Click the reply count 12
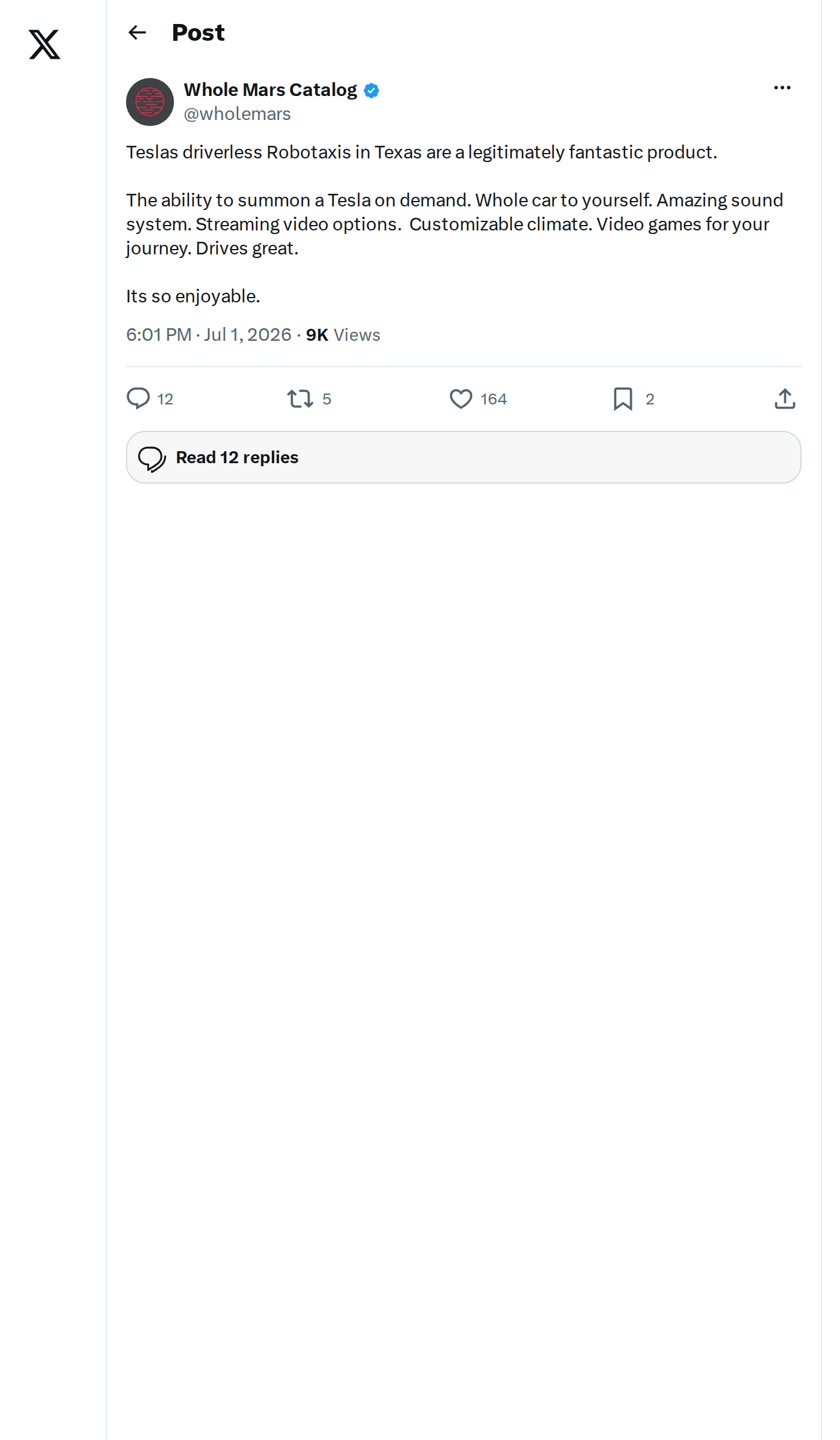 pyautogui.click(x=165, y=399)
